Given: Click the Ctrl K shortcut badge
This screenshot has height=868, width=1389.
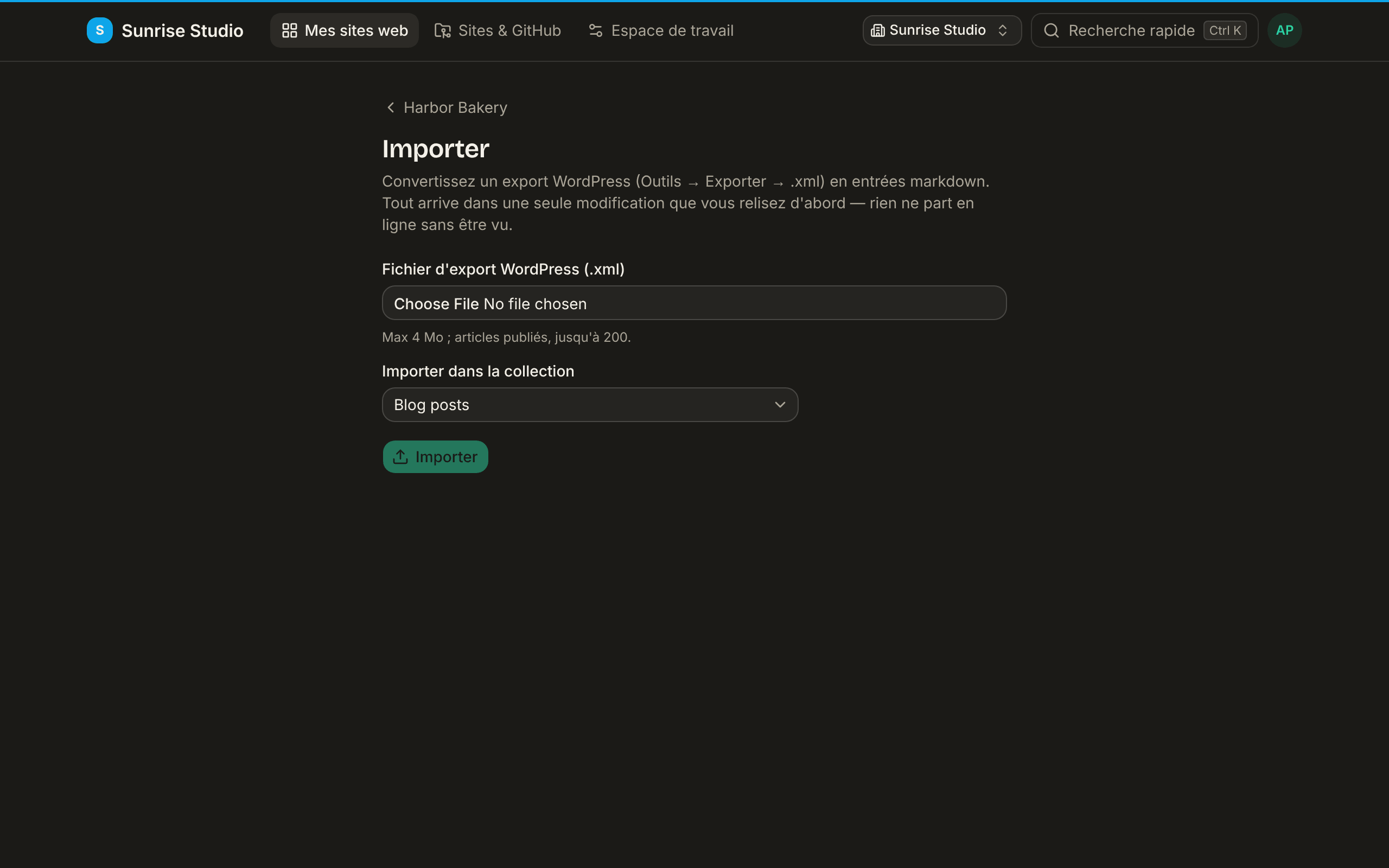Looking at the screenshot, I should click(1225, 30).
